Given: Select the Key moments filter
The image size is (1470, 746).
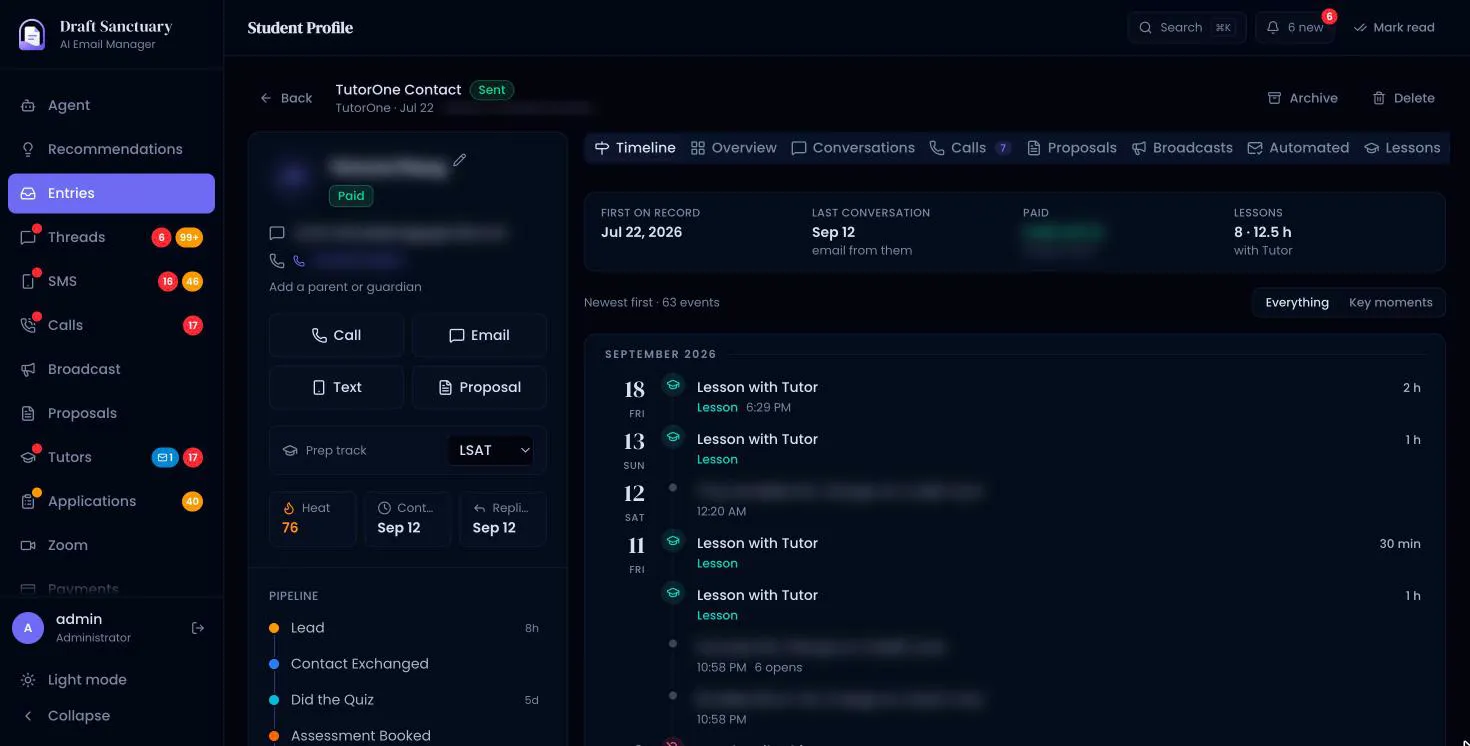Looking at the screenshot, I should click(x=1390, y=303).
